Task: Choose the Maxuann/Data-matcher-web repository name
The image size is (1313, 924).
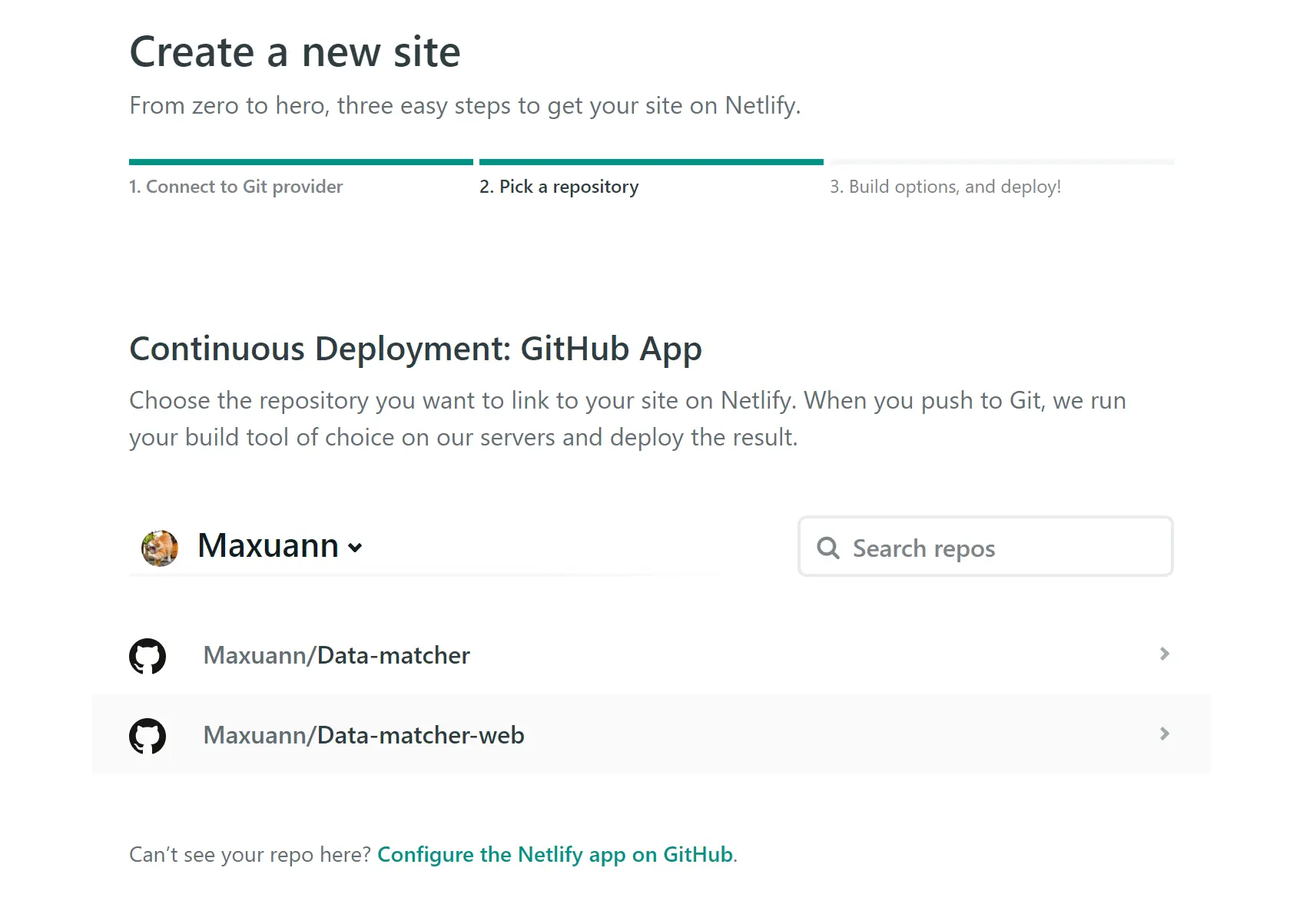Action: (x=363, y=735)
